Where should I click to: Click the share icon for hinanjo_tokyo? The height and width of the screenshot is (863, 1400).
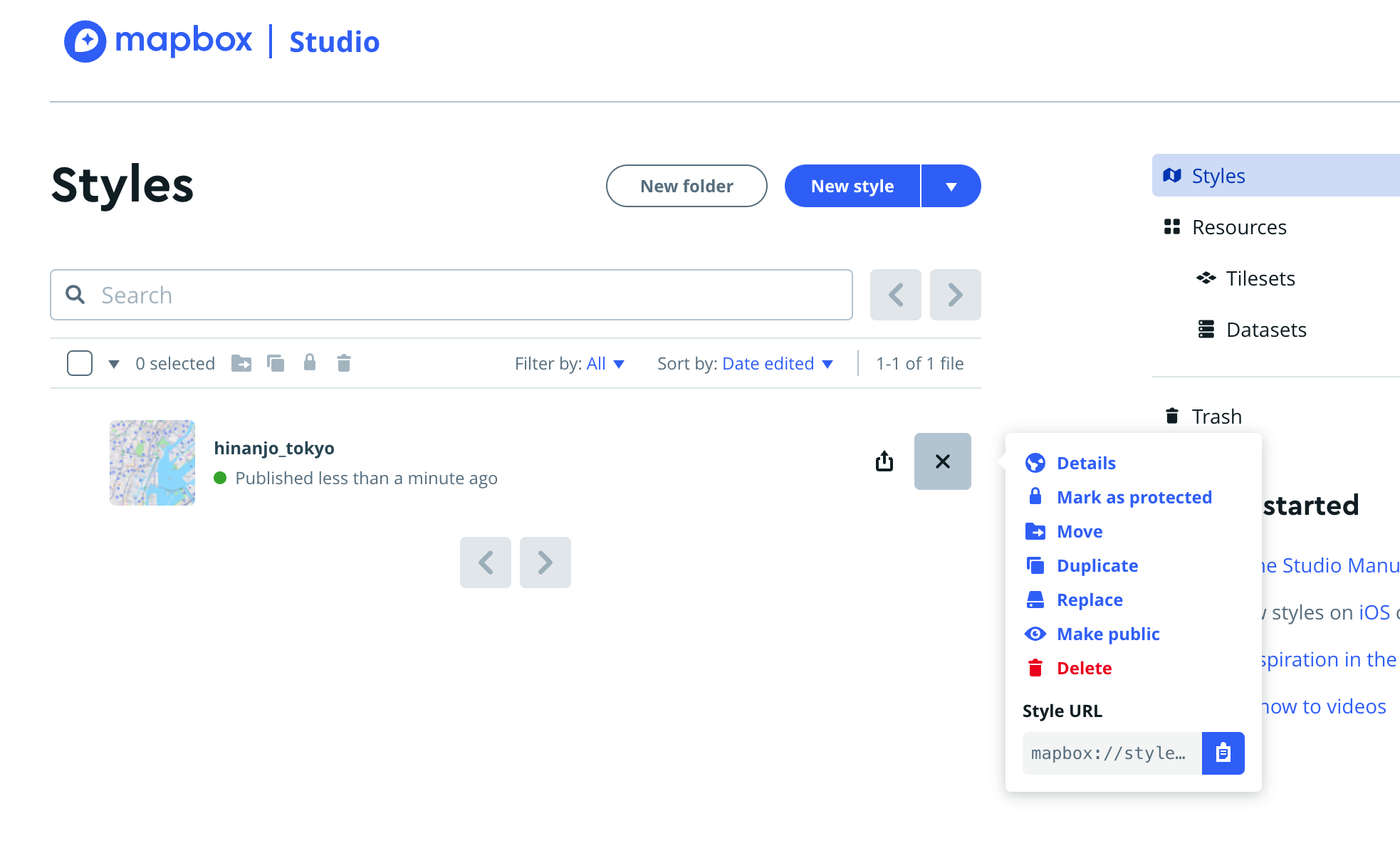pos(884,461)
